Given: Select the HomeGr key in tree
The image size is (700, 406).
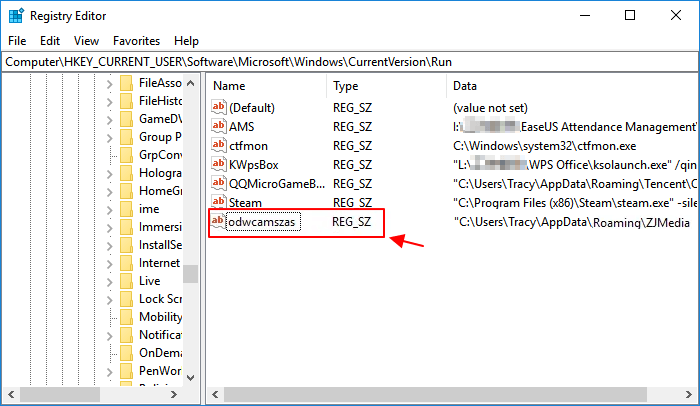Looking at the screenshot, I should (x=159, y=191).
